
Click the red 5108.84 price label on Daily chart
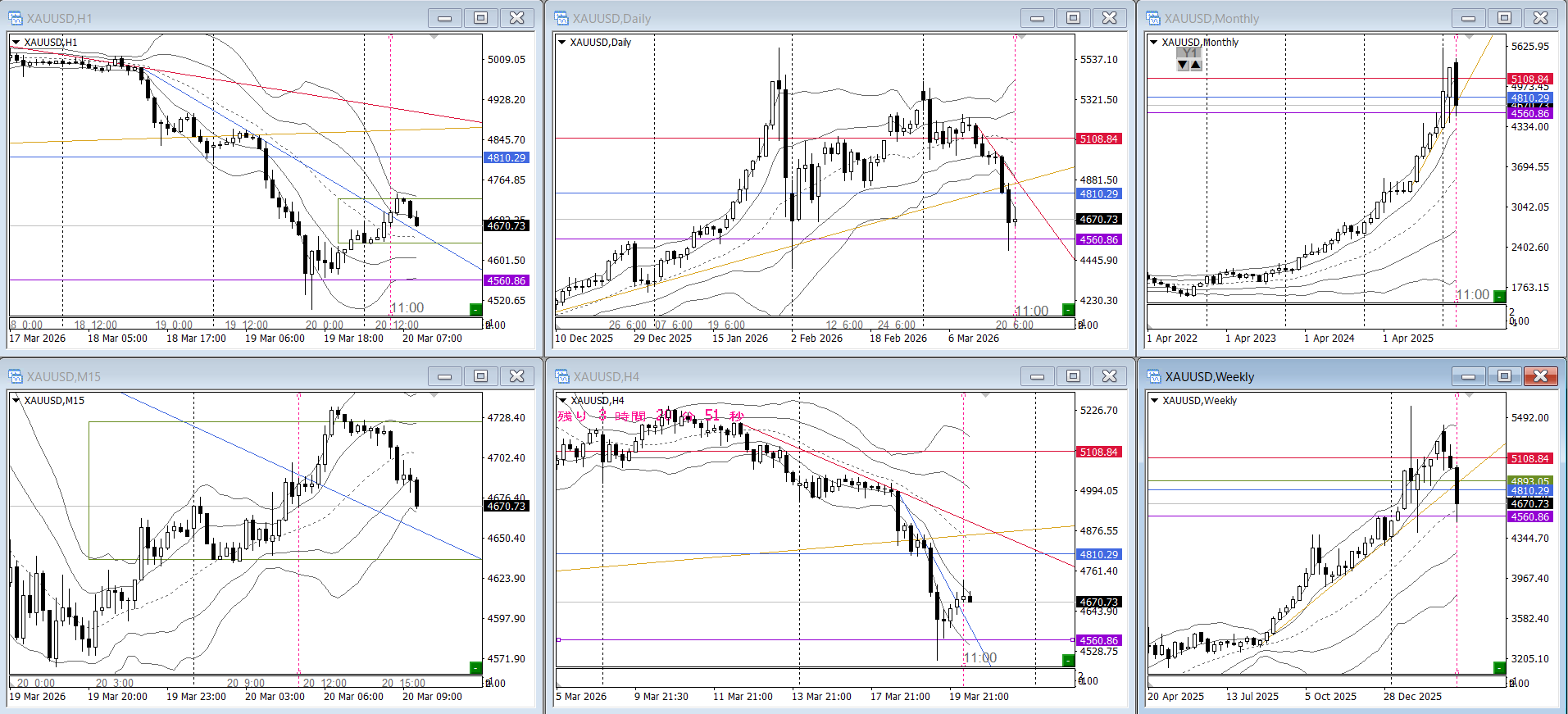click(x=1098, y=139)
